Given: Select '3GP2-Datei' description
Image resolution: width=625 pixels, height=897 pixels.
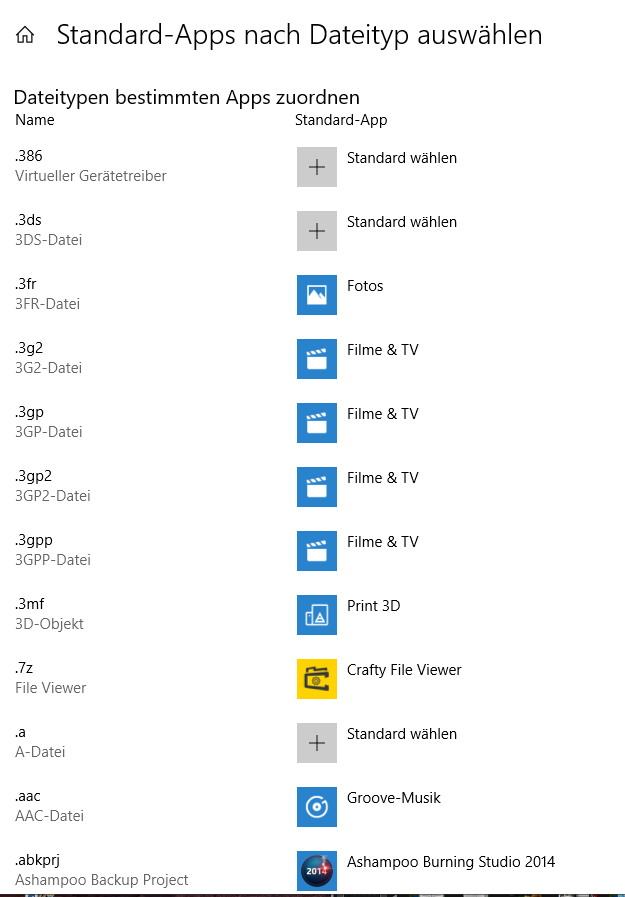Looking at the screenshot, I should point(53,497).
